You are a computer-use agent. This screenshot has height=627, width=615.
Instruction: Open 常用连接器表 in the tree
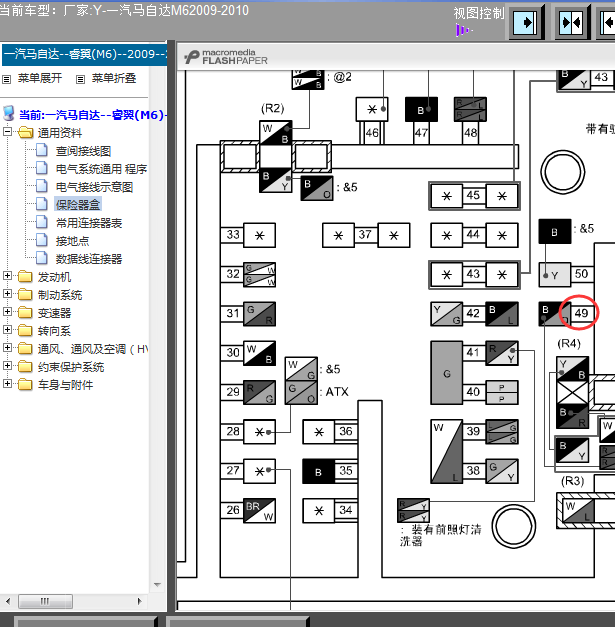(x=89, y=223)
